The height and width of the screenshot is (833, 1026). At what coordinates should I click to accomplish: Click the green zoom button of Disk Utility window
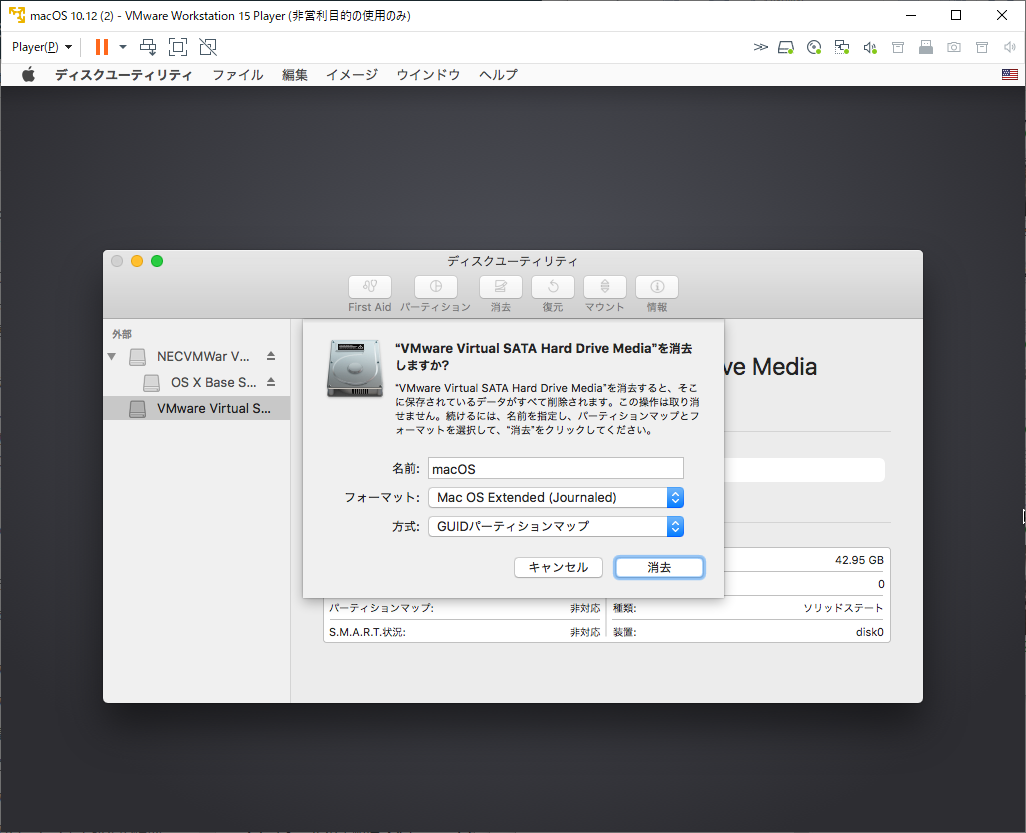point(157,261)
